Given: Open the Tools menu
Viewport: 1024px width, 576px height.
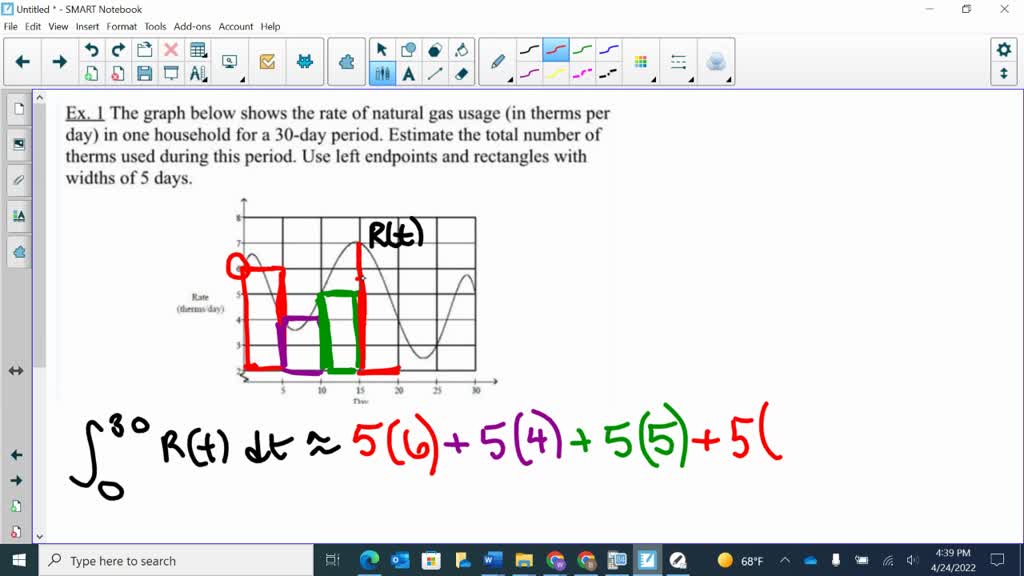Looking at the screenshot, I should point(155,27).
